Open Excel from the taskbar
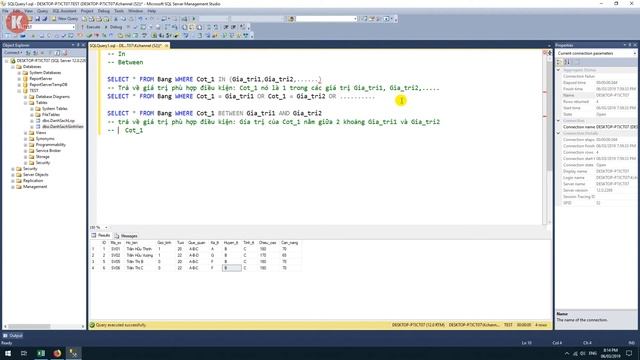Screen dimensions: 640x360 [x=41, y=353]
